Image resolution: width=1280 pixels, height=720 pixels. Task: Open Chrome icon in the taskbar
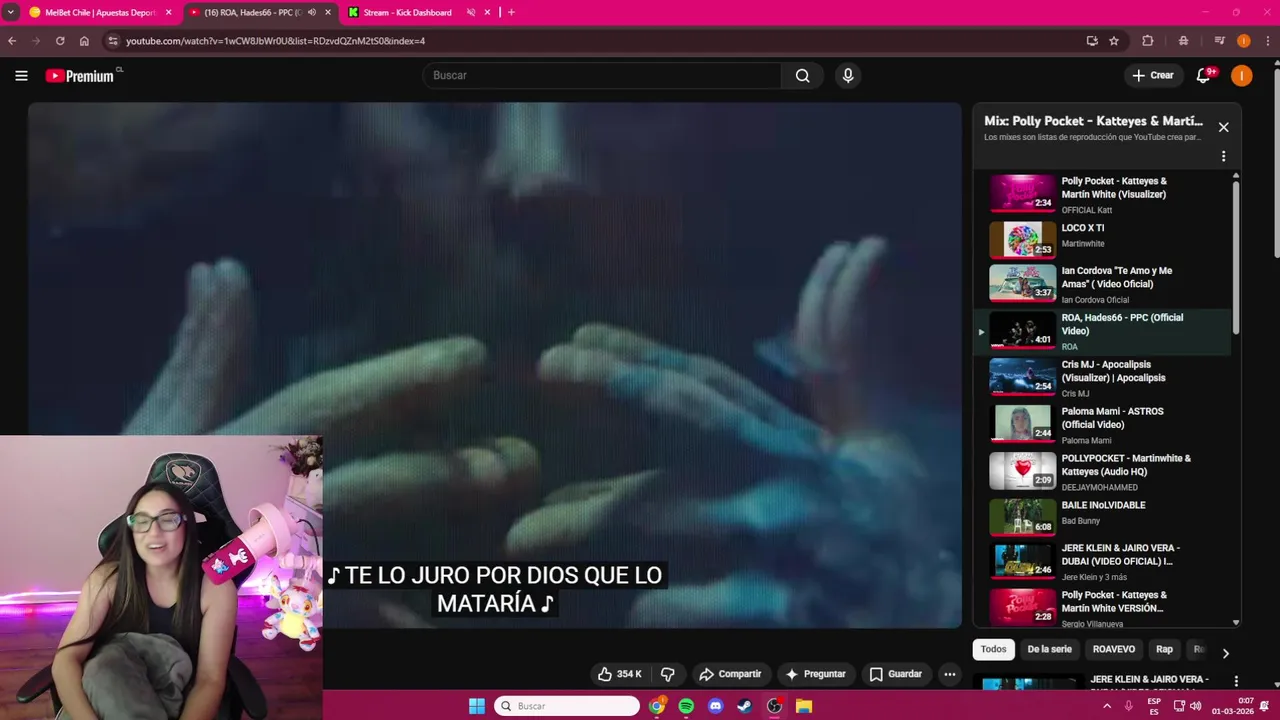[x=657, y=706]
